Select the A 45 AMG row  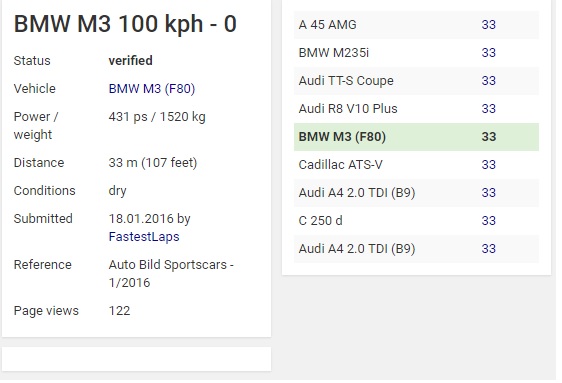click(416, 25)
